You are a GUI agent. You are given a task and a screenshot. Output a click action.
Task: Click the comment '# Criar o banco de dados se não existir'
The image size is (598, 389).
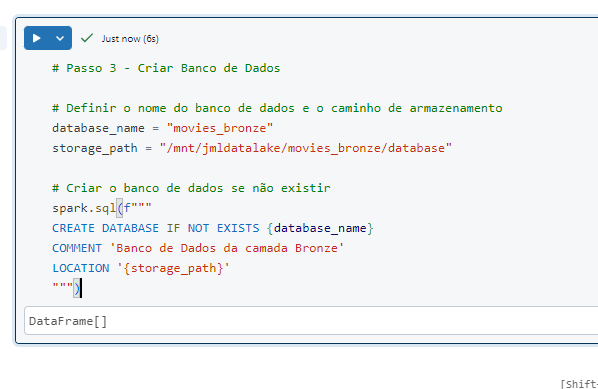coord(191,188)
